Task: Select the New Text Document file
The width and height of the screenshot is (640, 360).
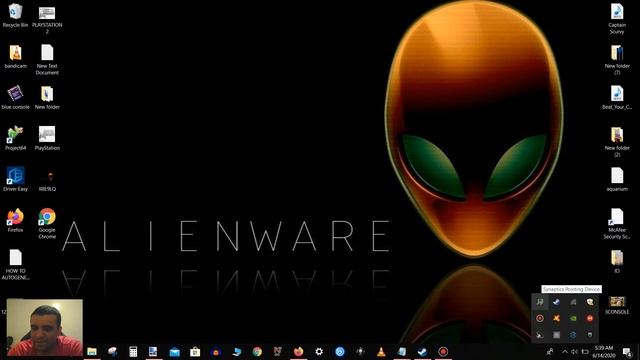Action: point(47,60)
